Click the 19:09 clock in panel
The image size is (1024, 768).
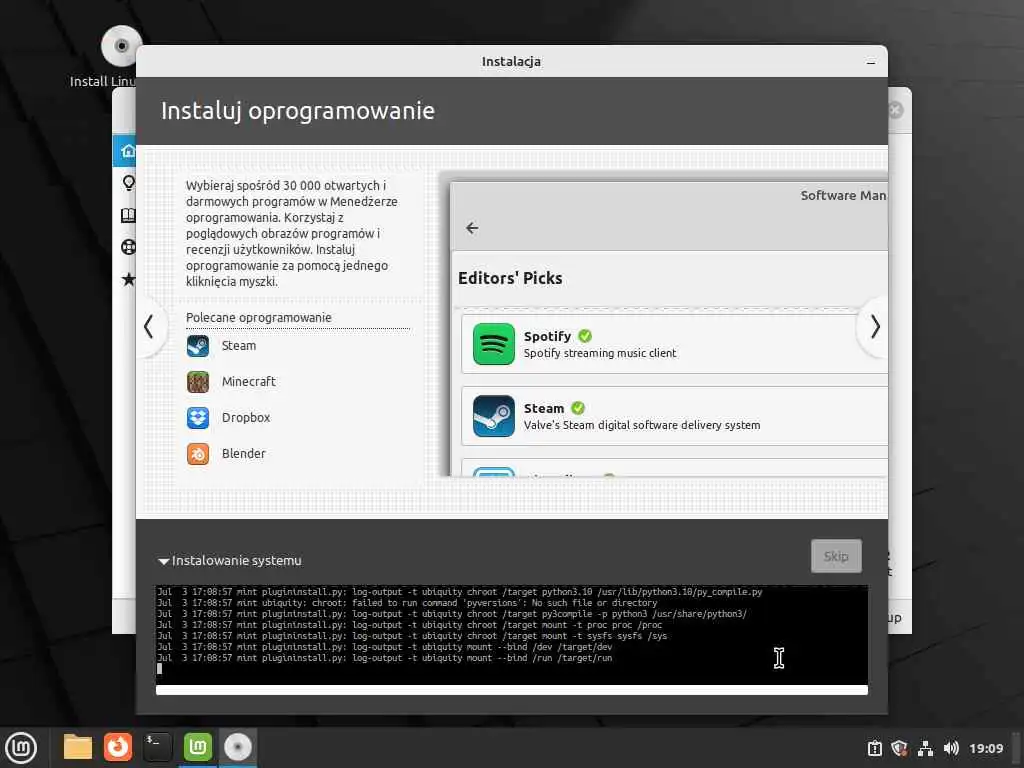(x=986, y=748)
